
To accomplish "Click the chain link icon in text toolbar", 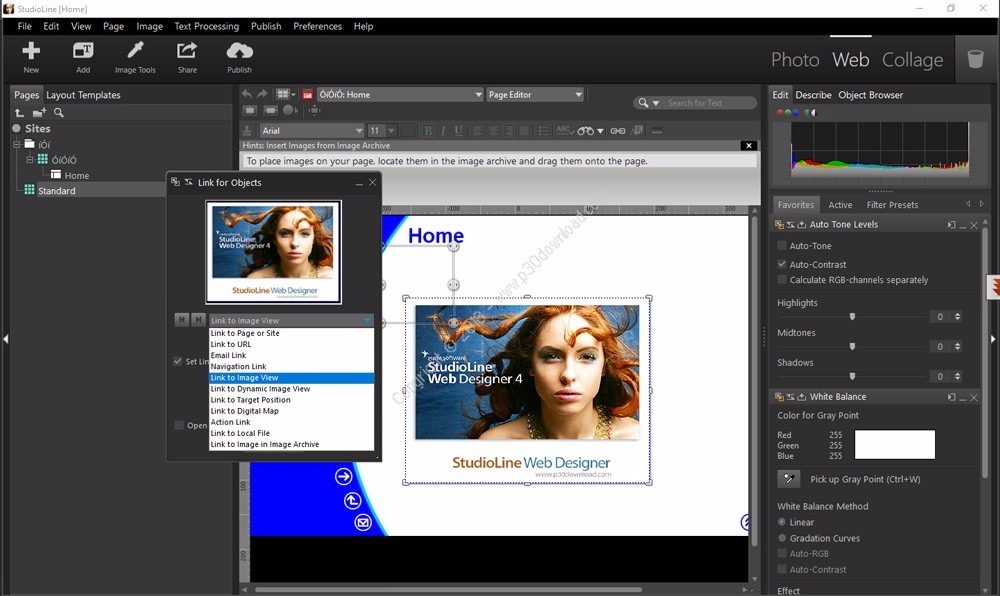I will (x=617, y=131).
